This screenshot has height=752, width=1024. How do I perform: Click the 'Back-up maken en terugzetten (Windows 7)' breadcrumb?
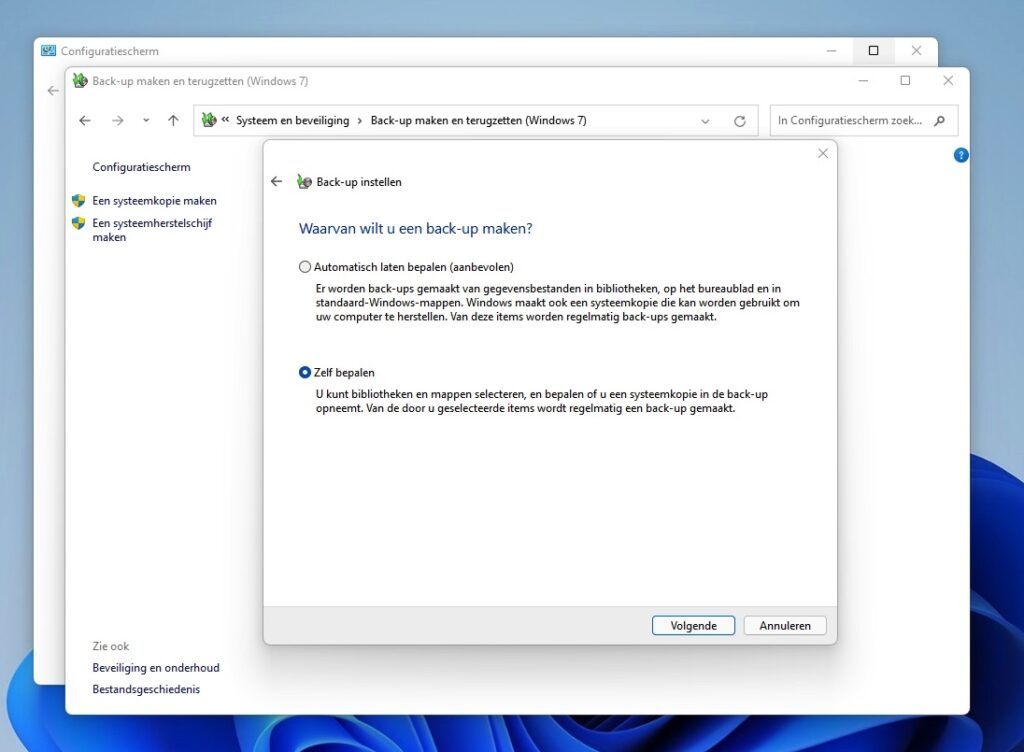pos(479,121)
